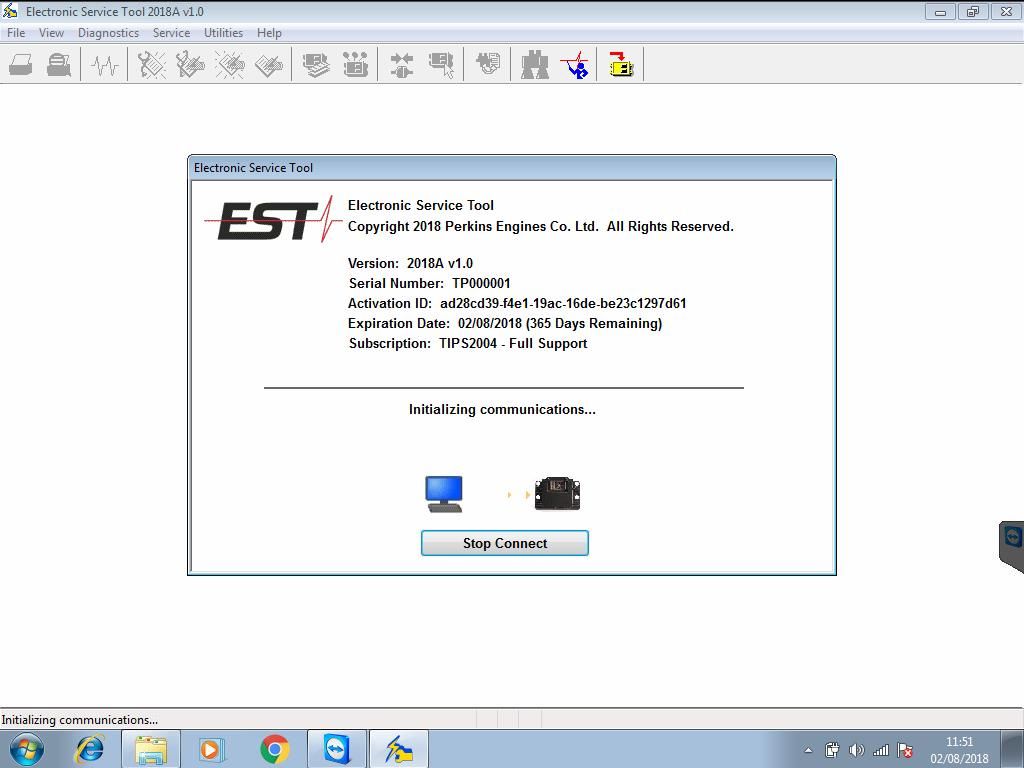Click the Perkins Engines copyright line
1024x768 pixels.
click(x=541, y=227)
